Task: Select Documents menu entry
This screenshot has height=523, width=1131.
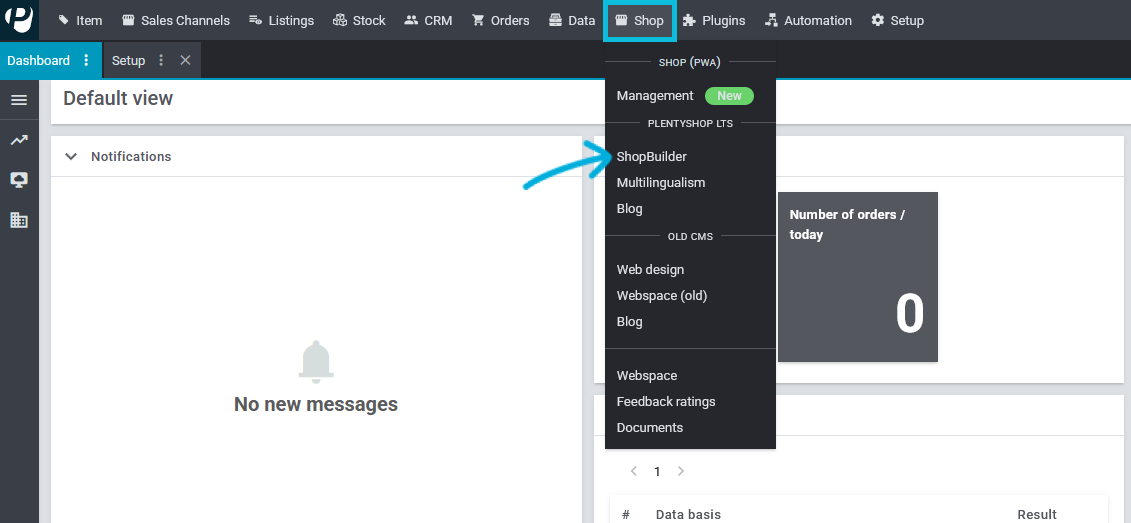Action: [x=650, y=427]
